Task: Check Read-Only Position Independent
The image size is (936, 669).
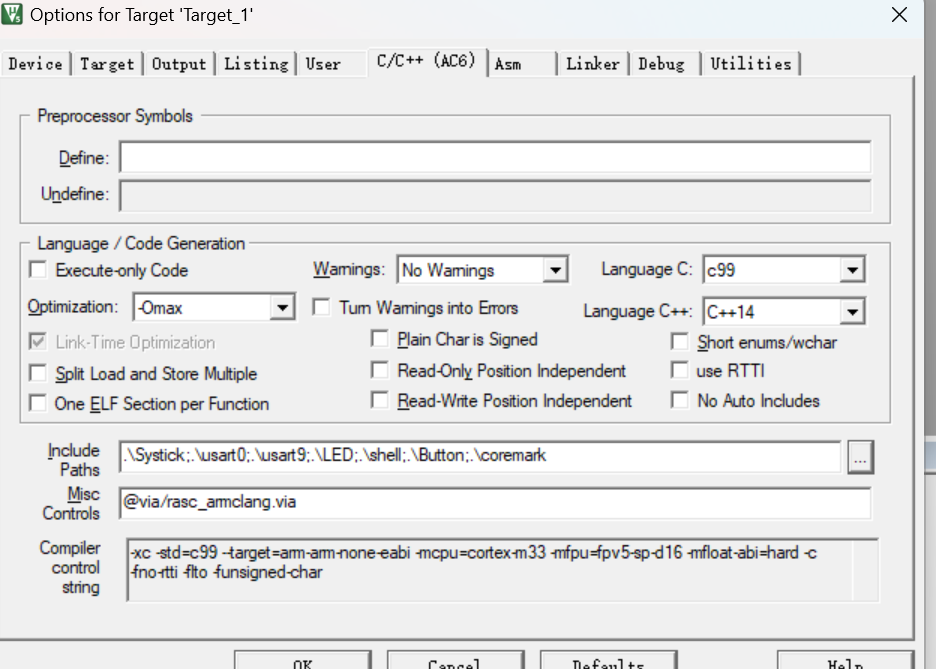Action: pos(380,370)
